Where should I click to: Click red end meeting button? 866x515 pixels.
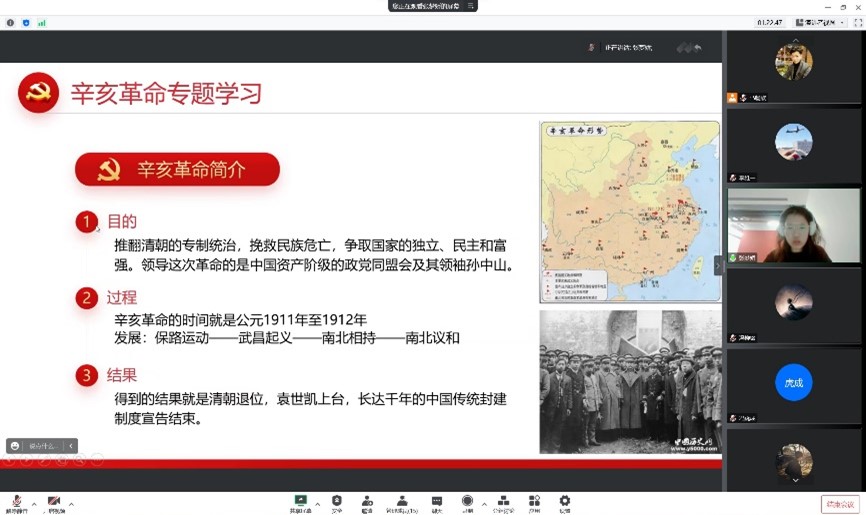click(x=839, y=504)
